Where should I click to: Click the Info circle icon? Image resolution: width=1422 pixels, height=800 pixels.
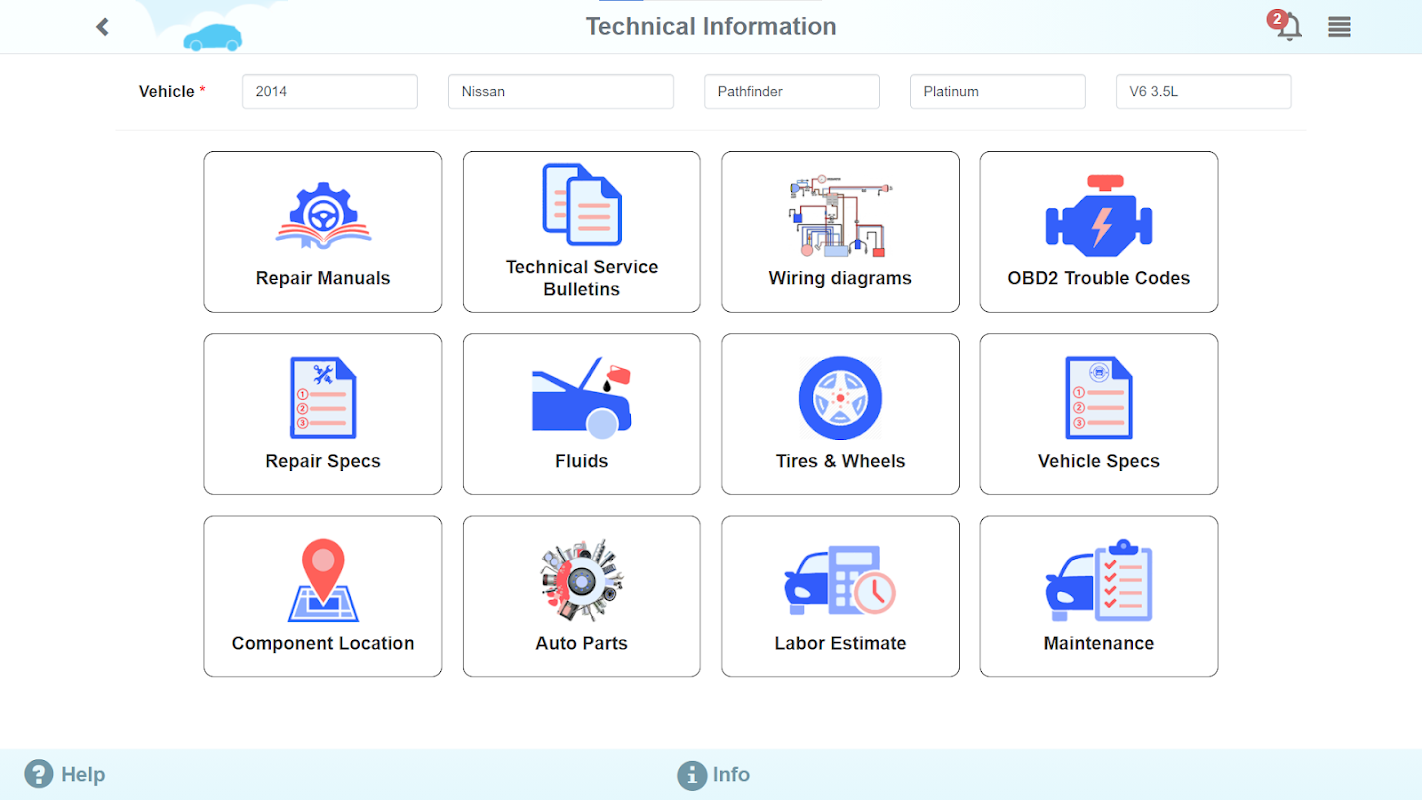point(692,775)
